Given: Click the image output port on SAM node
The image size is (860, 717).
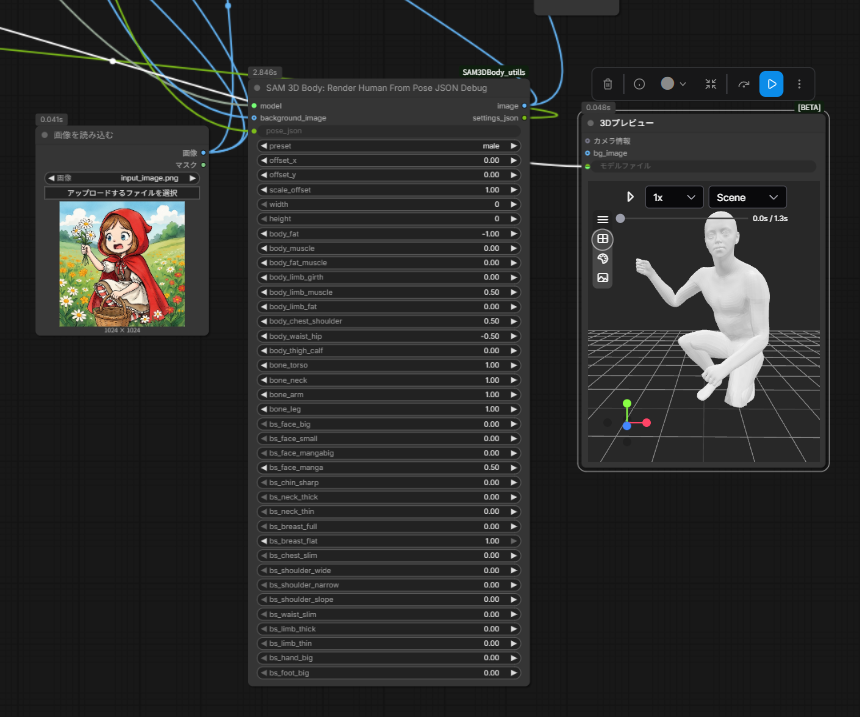Looking at the screenshot, I should pos(525,105).
